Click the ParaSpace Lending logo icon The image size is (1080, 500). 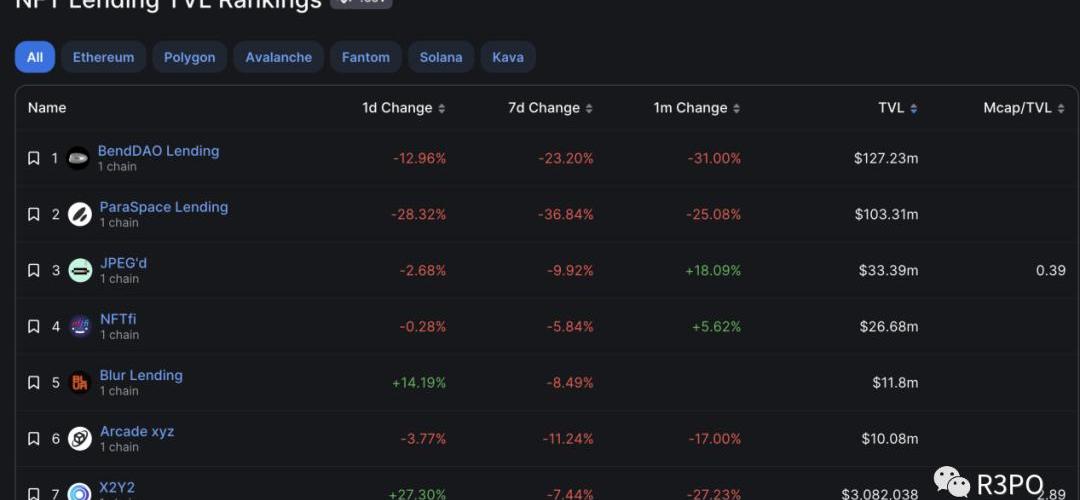coord(80,214)
